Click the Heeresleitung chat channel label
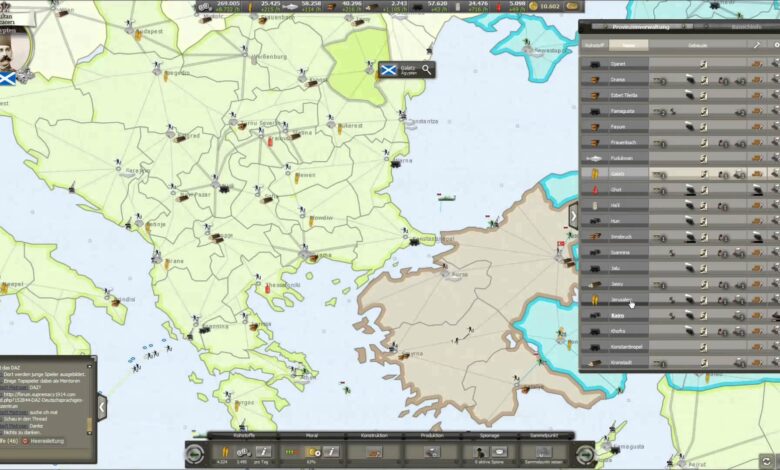Screen dimensions: 780x470 [48, 441]
